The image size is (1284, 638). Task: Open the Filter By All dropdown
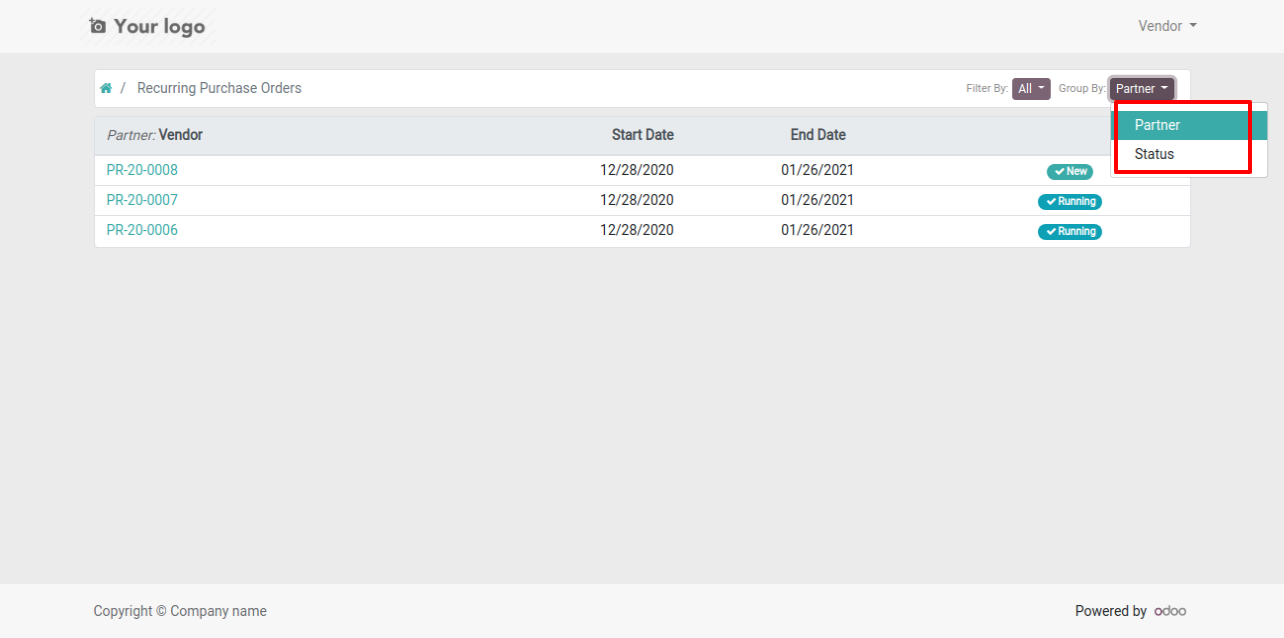coord(1031,89)
